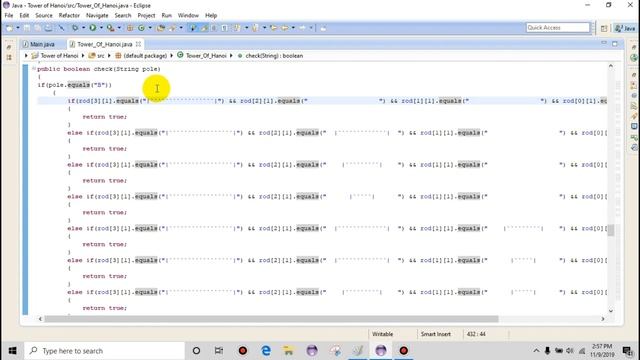Viewport: 640px width, 360px height.
Task: Open dropdown arrow next to external tools icon
Action: [x=119, y=28]
